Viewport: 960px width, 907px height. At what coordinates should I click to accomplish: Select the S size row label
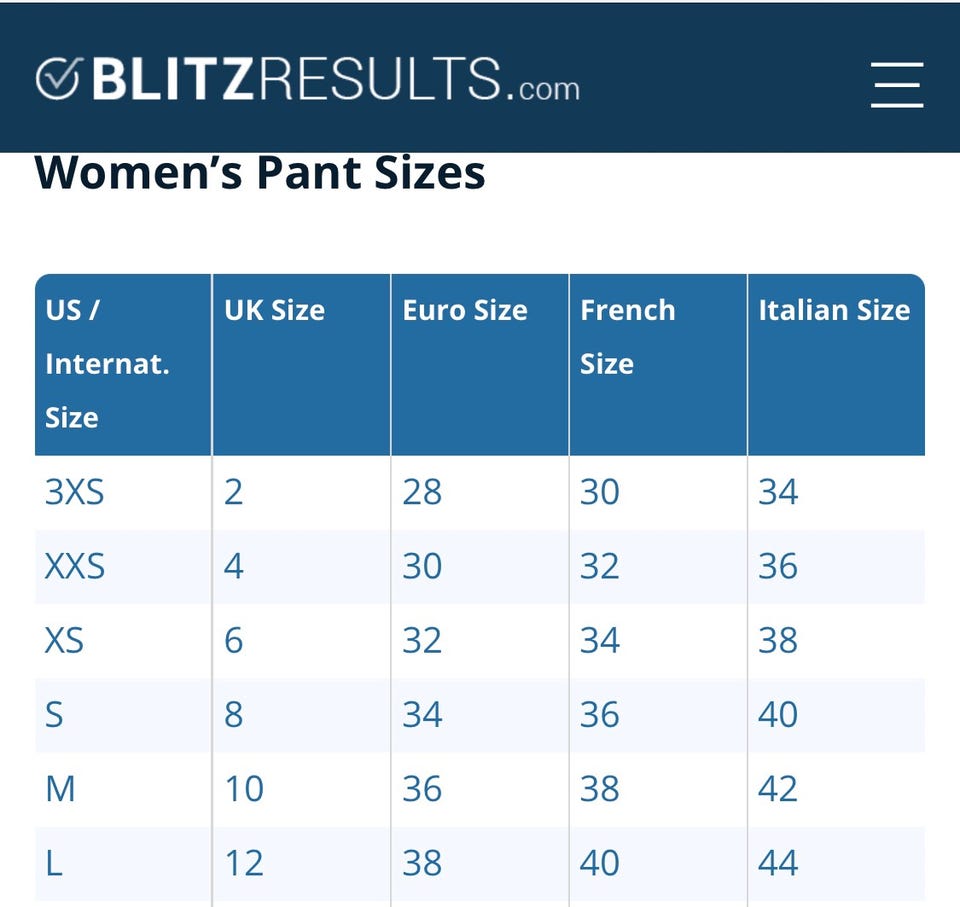54,714
